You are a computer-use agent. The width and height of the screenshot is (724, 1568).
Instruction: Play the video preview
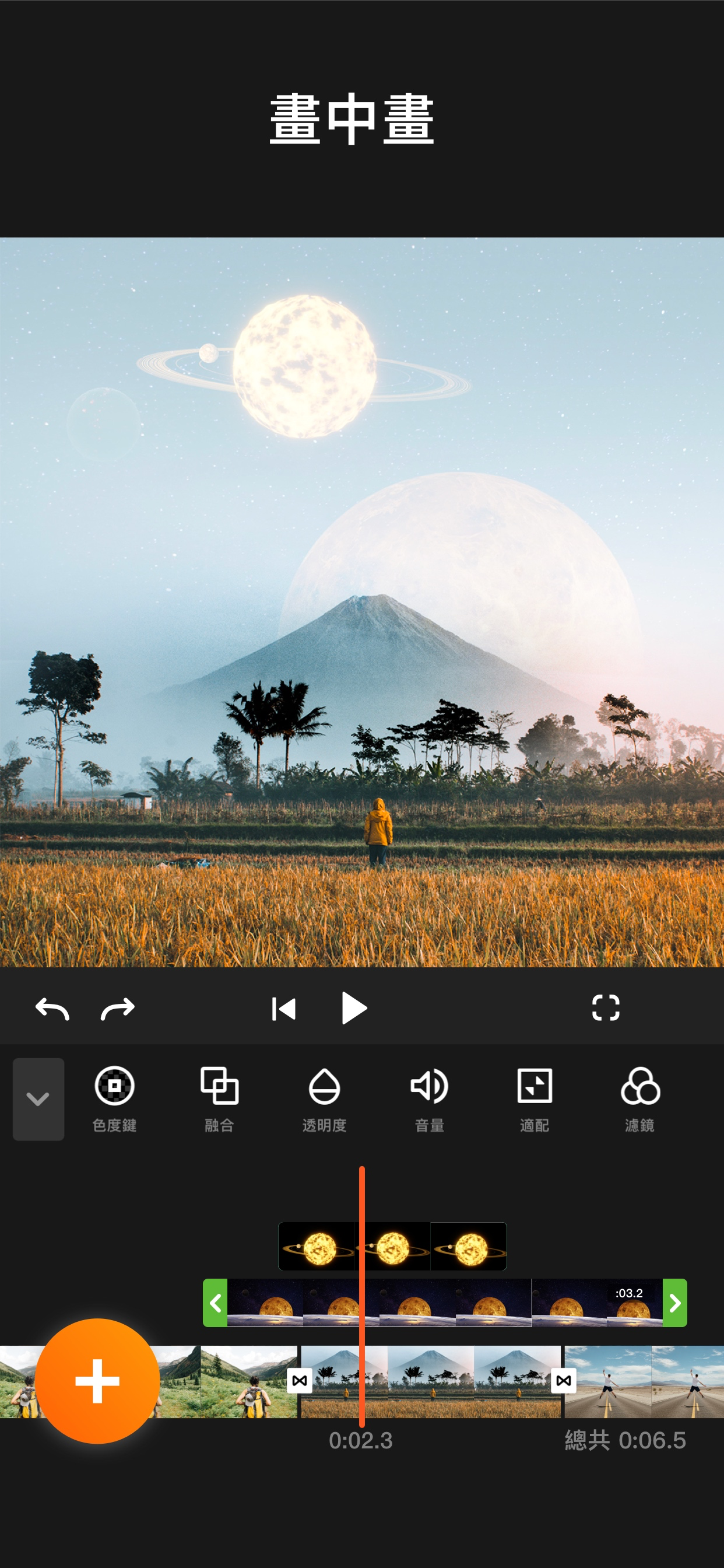pyautogui.click(x=354, y=1008)
